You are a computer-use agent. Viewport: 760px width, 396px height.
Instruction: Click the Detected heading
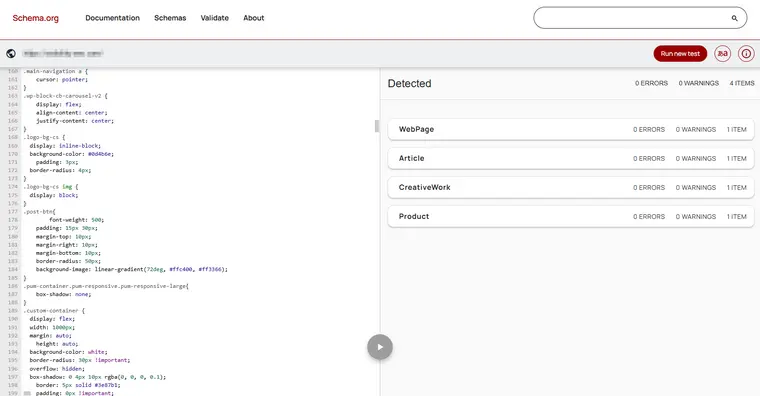click(x=410, y=83)
